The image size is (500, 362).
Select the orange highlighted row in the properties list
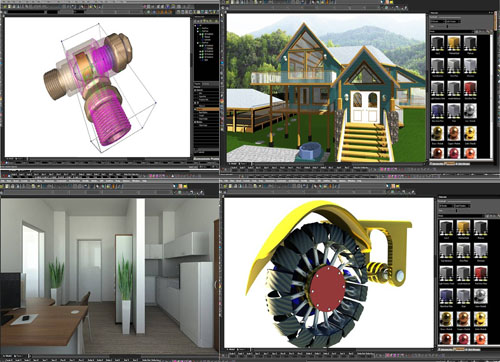(x=207, y=109)
